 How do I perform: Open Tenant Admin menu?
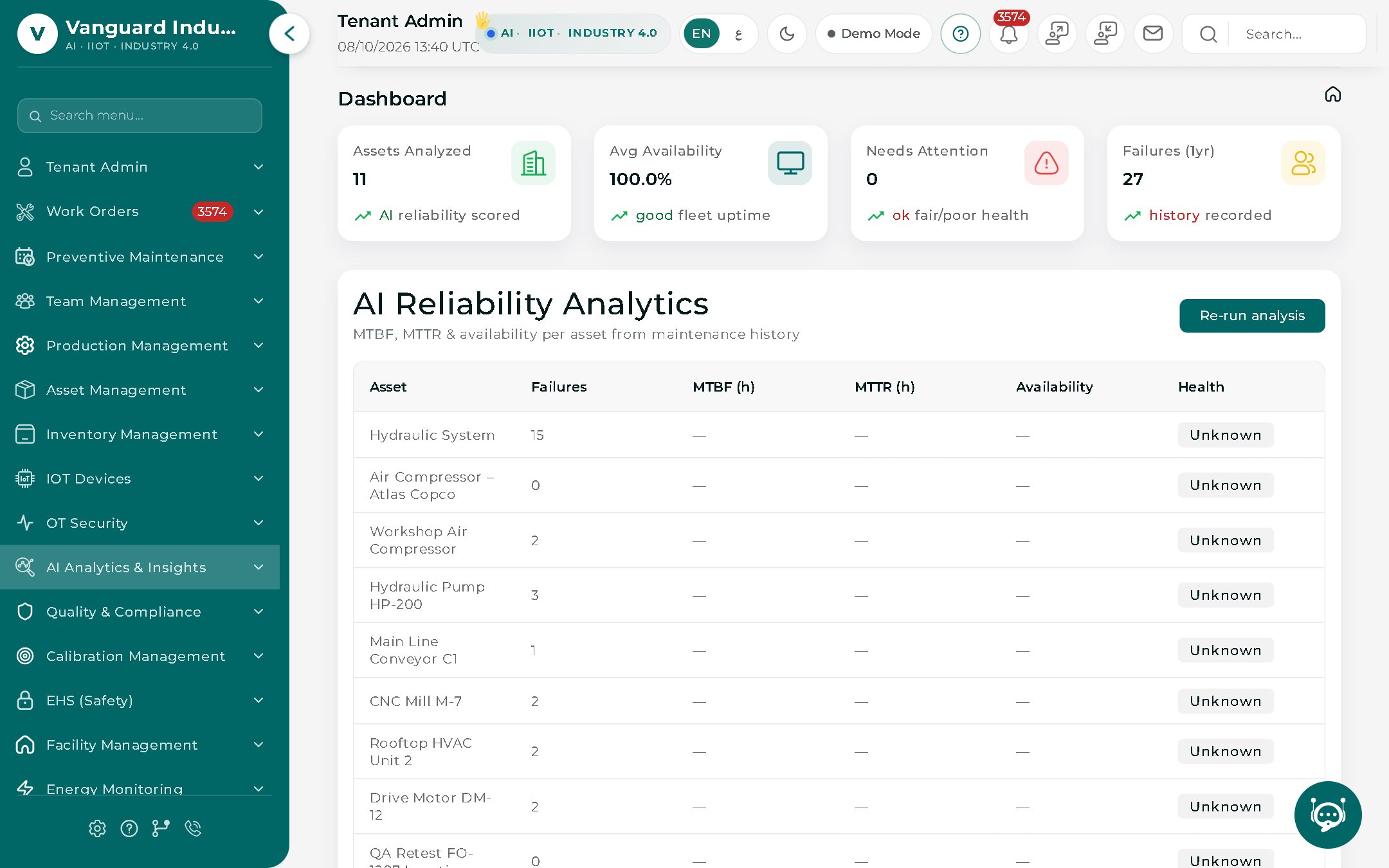click(140, 167)
